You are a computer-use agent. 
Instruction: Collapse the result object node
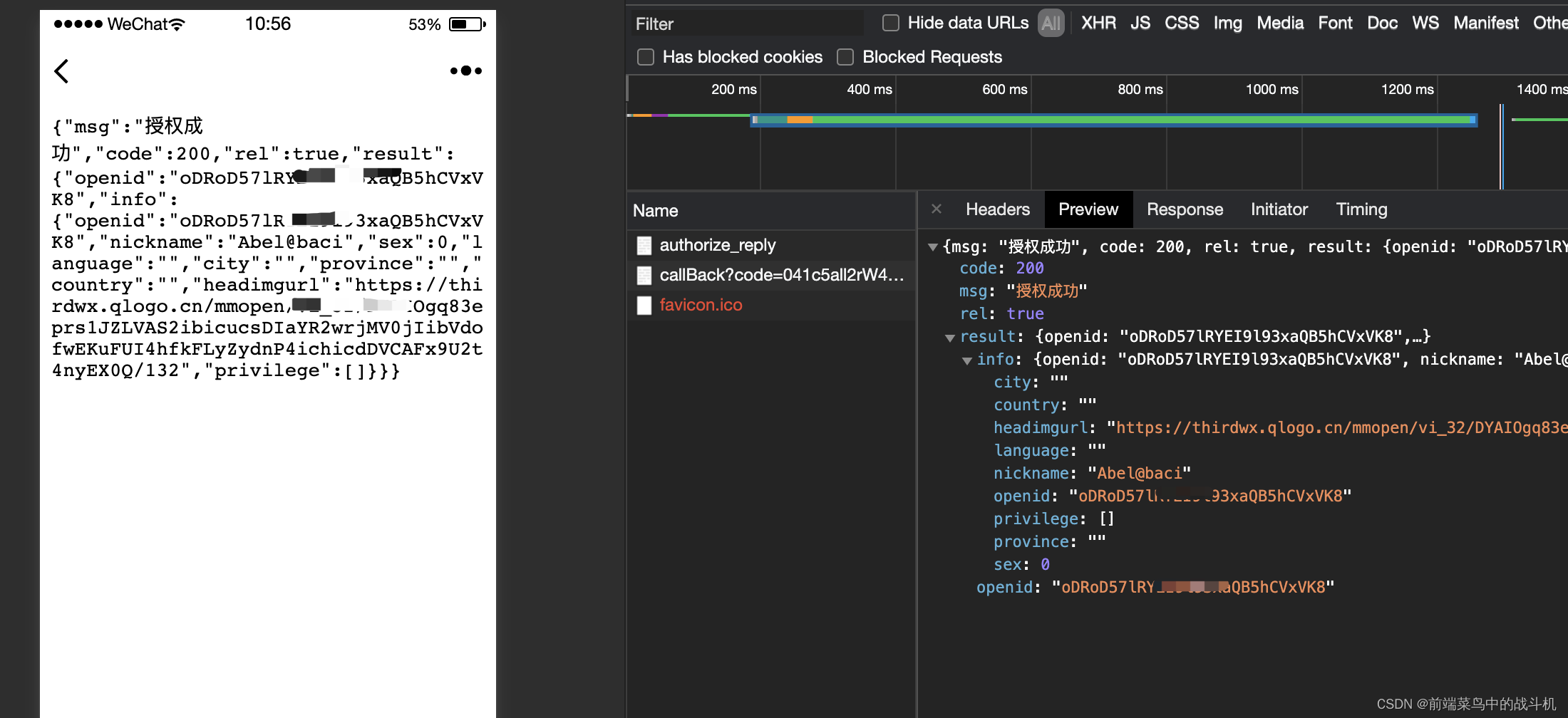pos(949,338)
